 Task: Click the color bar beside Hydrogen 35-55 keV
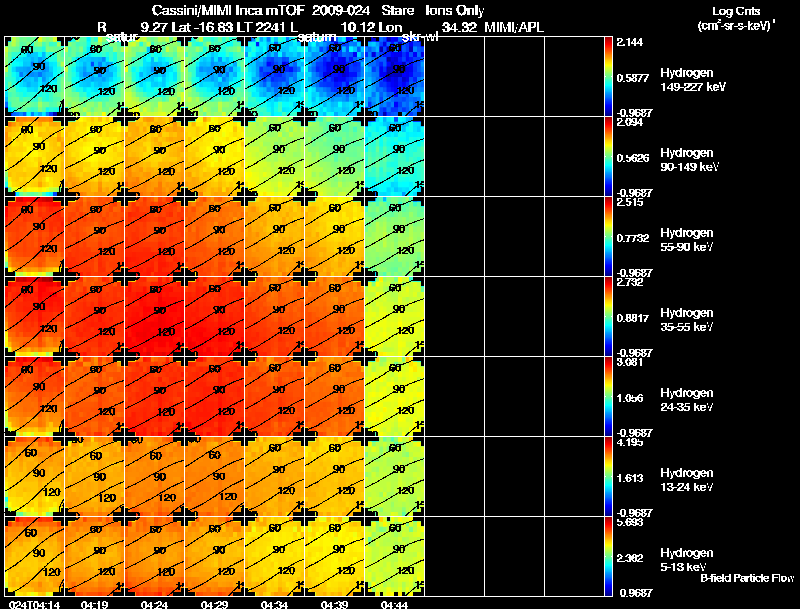pos(608,316)
